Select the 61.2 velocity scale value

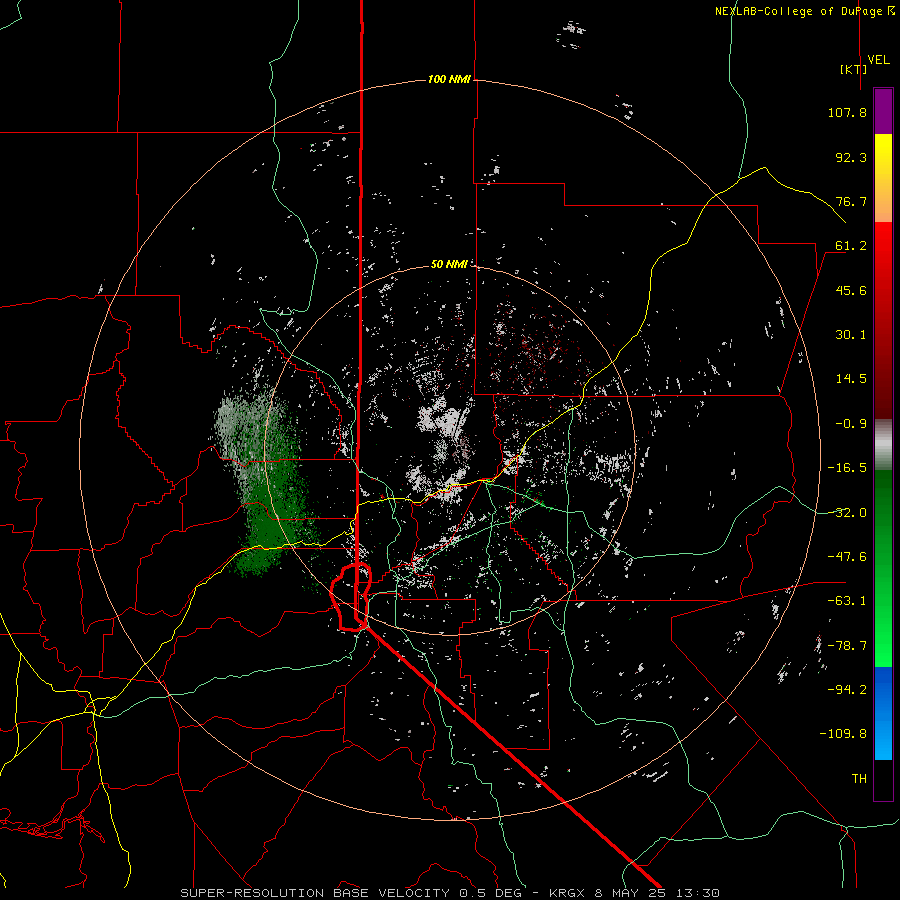click(851, 246)
